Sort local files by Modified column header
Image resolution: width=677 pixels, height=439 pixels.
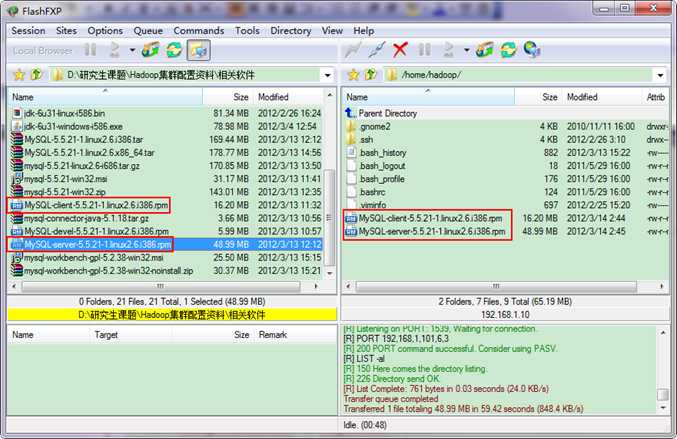pos(289,97)
